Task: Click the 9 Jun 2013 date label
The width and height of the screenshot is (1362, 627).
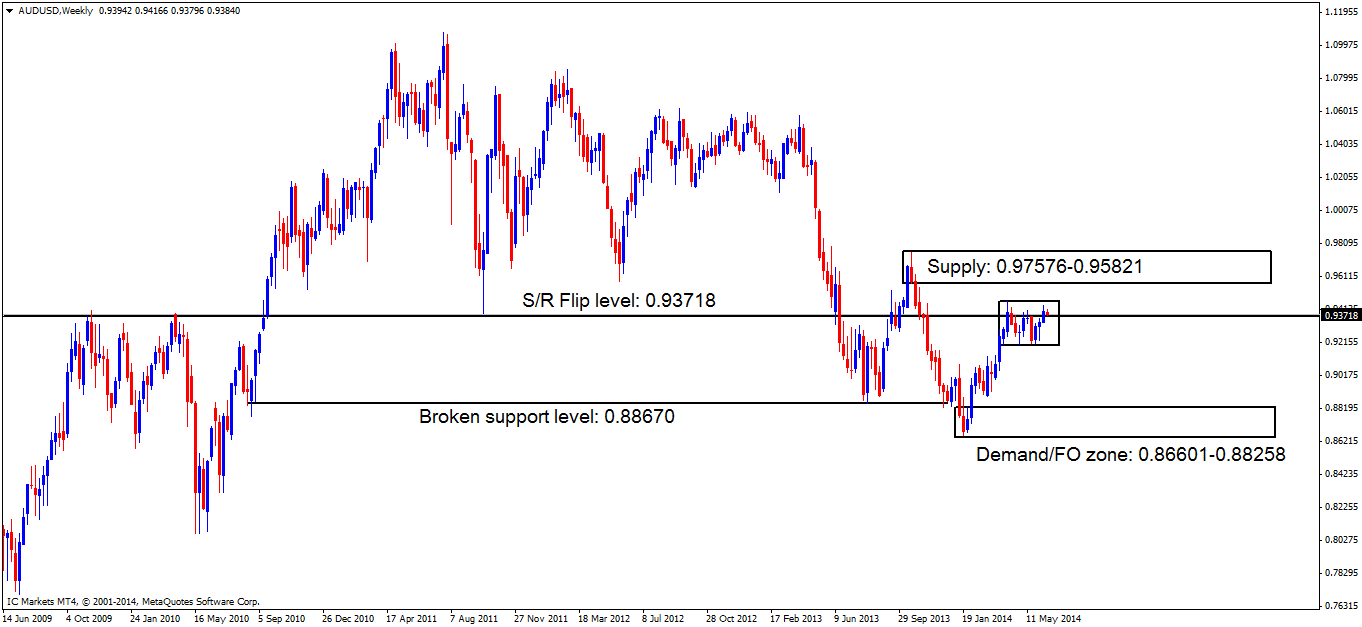Action: click(858, 618)
